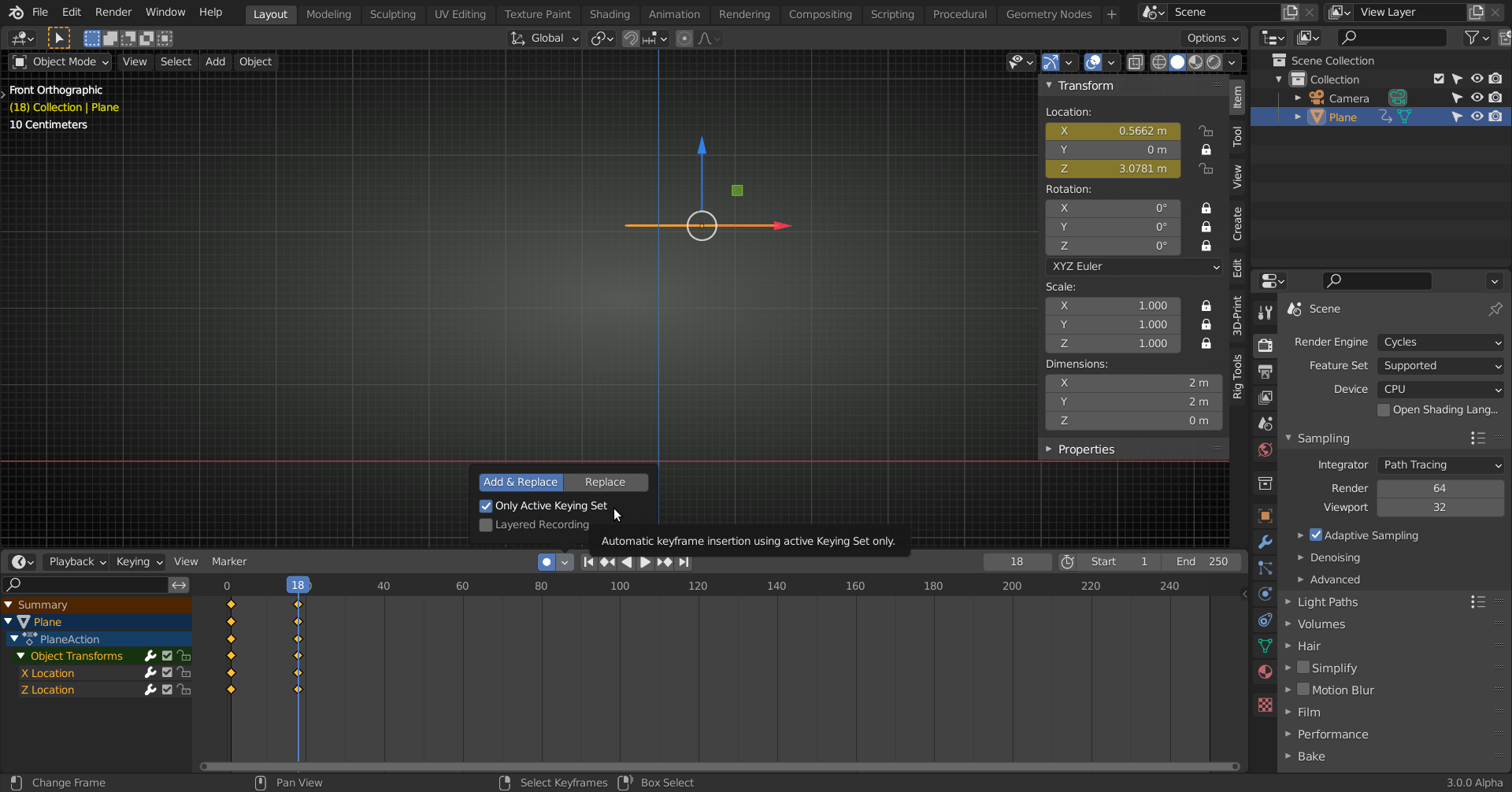Screen dimensions: 1512x792
Task: Toggle X-Ray in the viewport header
Action: [1135, 62]
